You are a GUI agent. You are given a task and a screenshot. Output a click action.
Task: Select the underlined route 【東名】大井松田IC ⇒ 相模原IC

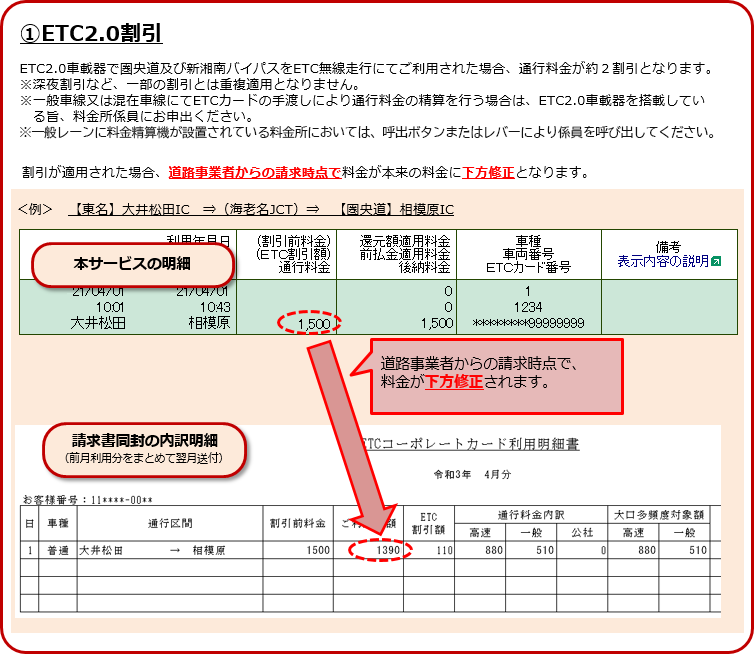click(262, 210)
